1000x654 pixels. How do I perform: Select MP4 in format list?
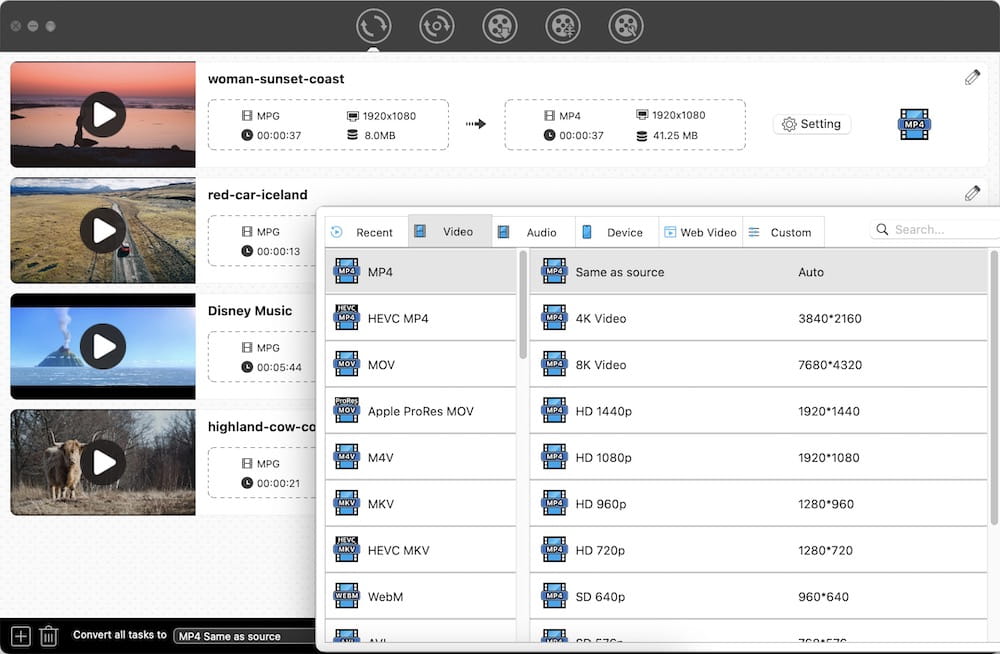(420, 272)
